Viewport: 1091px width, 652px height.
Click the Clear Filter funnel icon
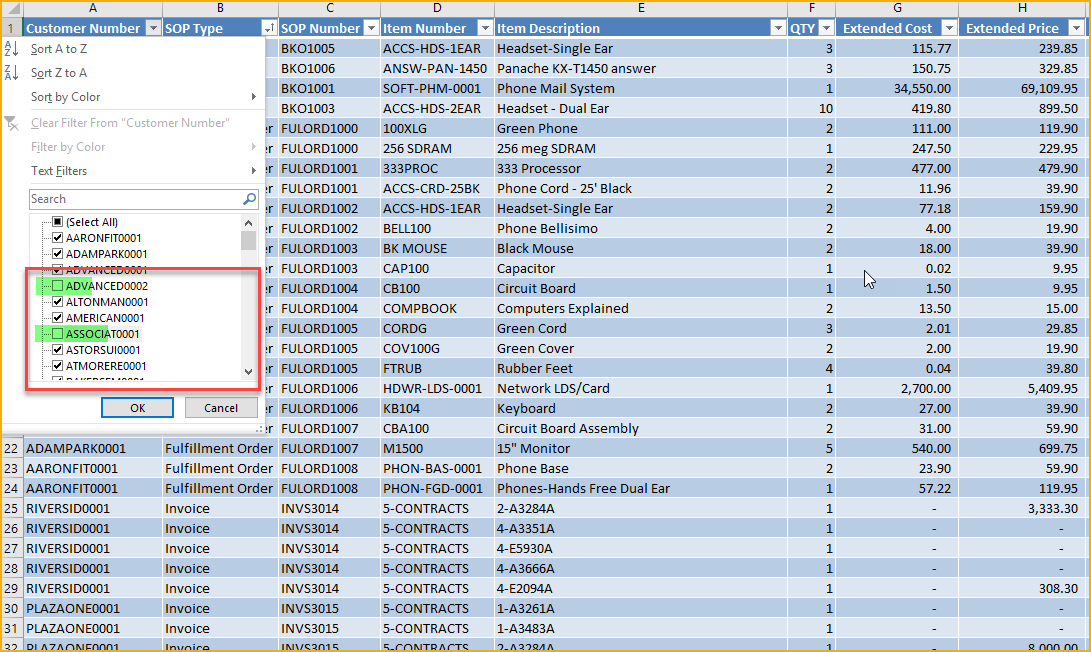[x=11, y=123]
